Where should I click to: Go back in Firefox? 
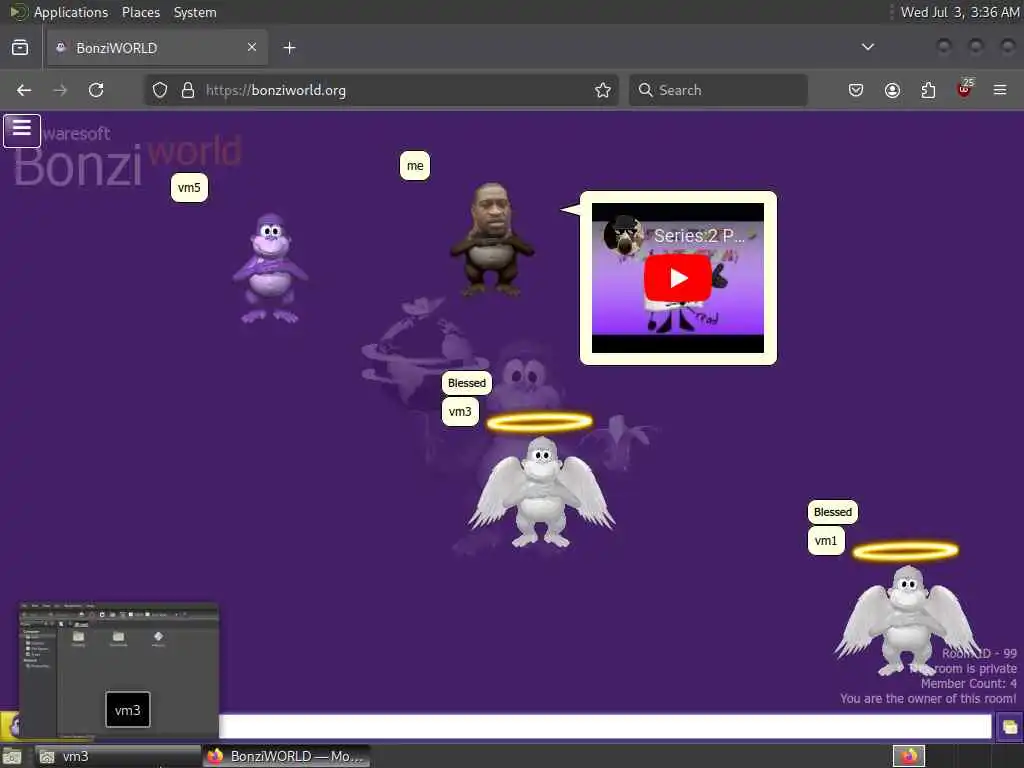(24, 90)
